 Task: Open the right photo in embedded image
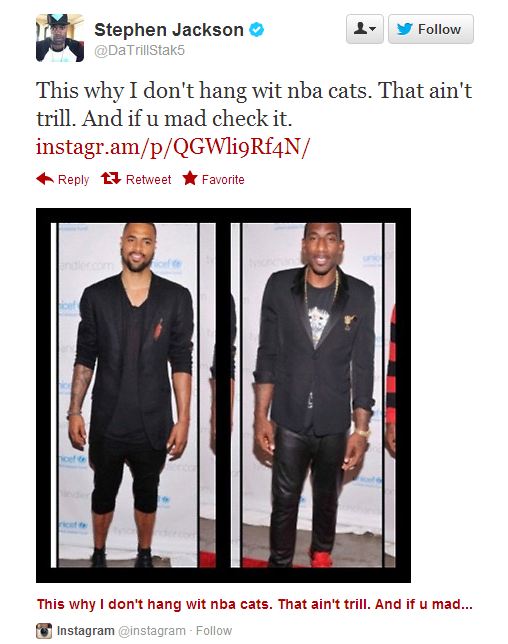pyautogui.click(x=313, y=395)
